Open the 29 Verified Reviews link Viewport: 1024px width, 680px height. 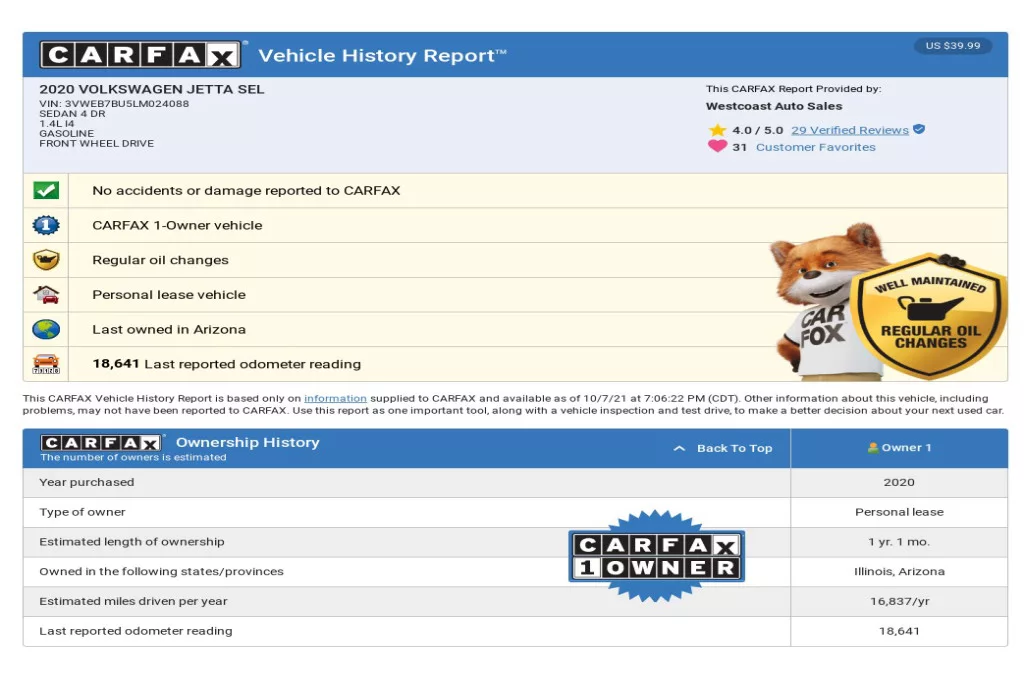pos(849,130)
